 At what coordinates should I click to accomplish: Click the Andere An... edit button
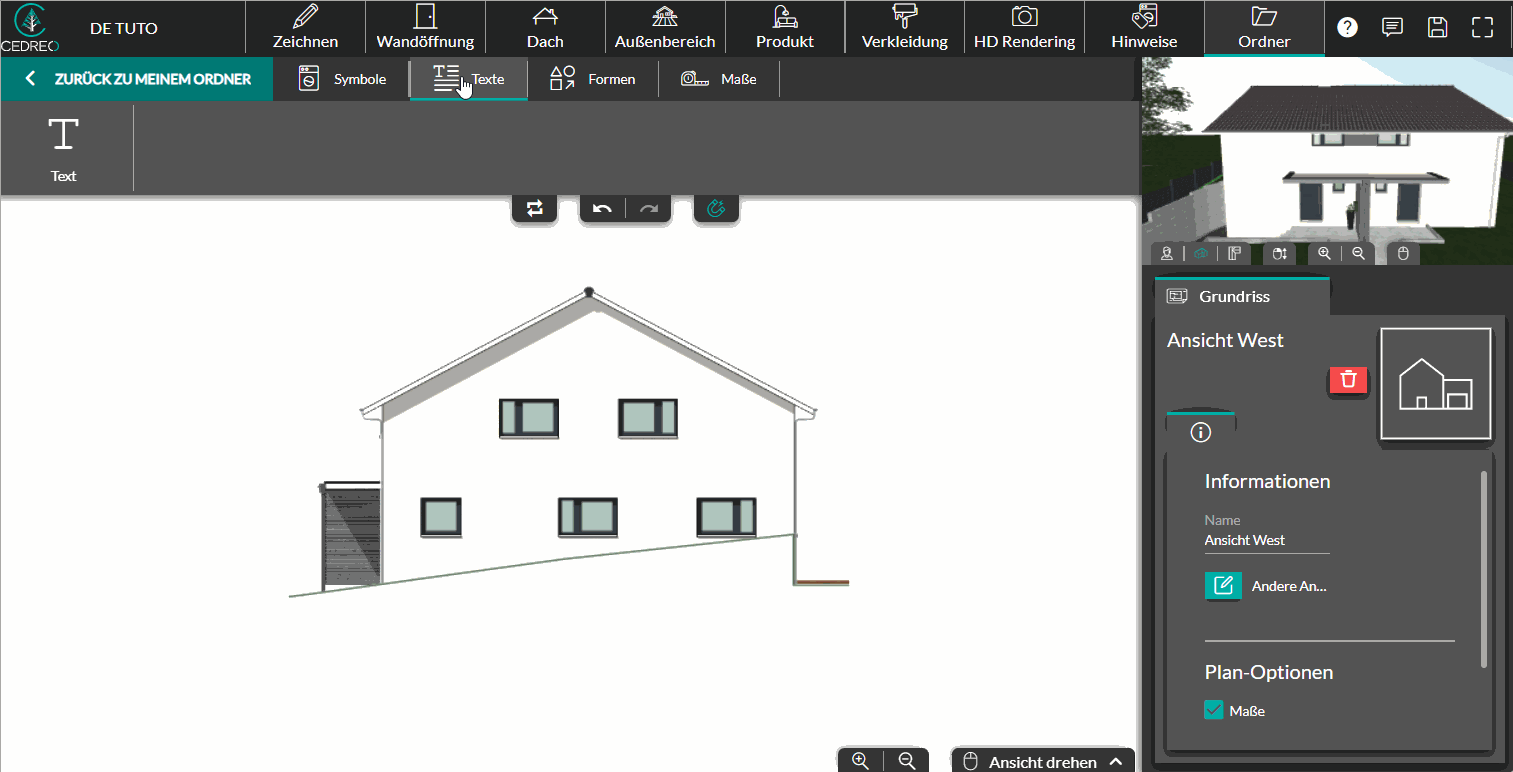1223,586
